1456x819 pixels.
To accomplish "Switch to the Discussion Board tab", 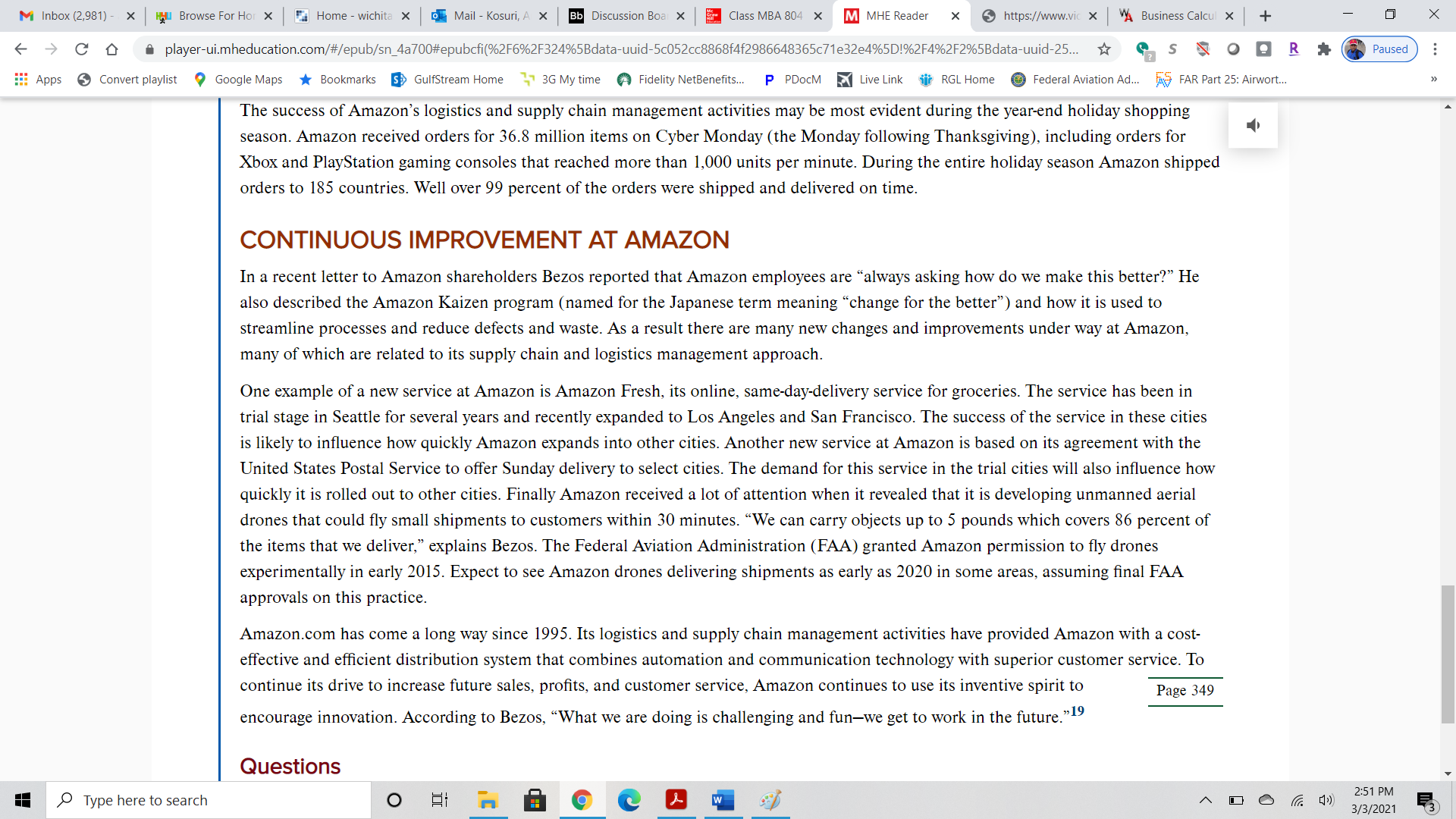I will pos(626,16).
